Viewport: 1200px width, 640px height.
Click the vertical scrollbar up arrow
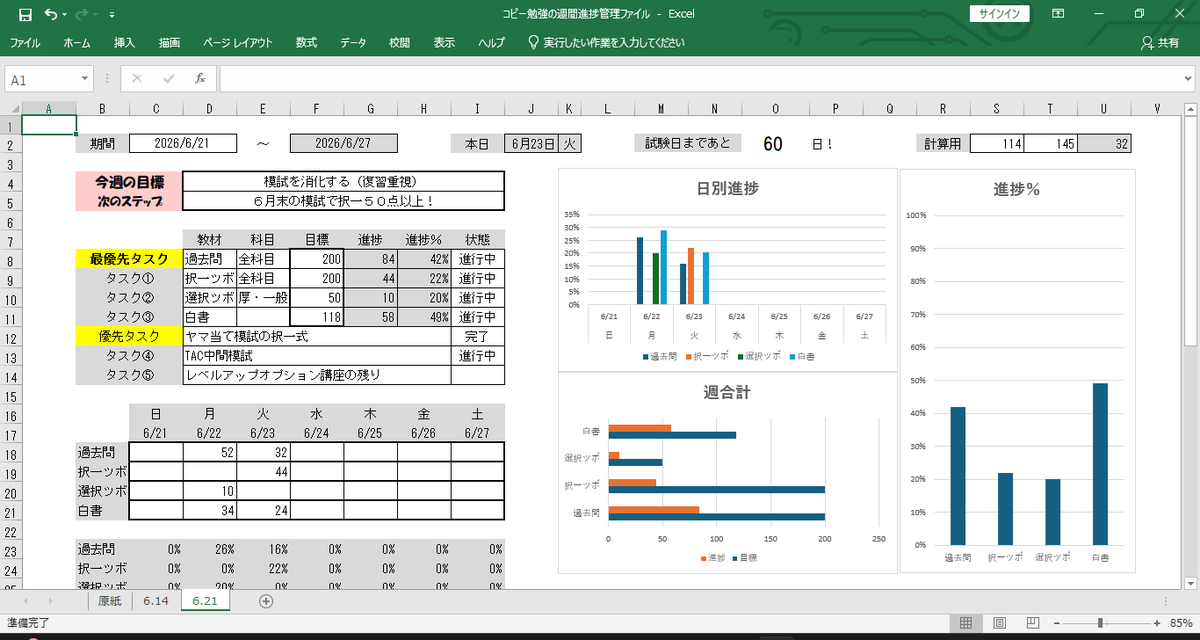point(1191,108)
